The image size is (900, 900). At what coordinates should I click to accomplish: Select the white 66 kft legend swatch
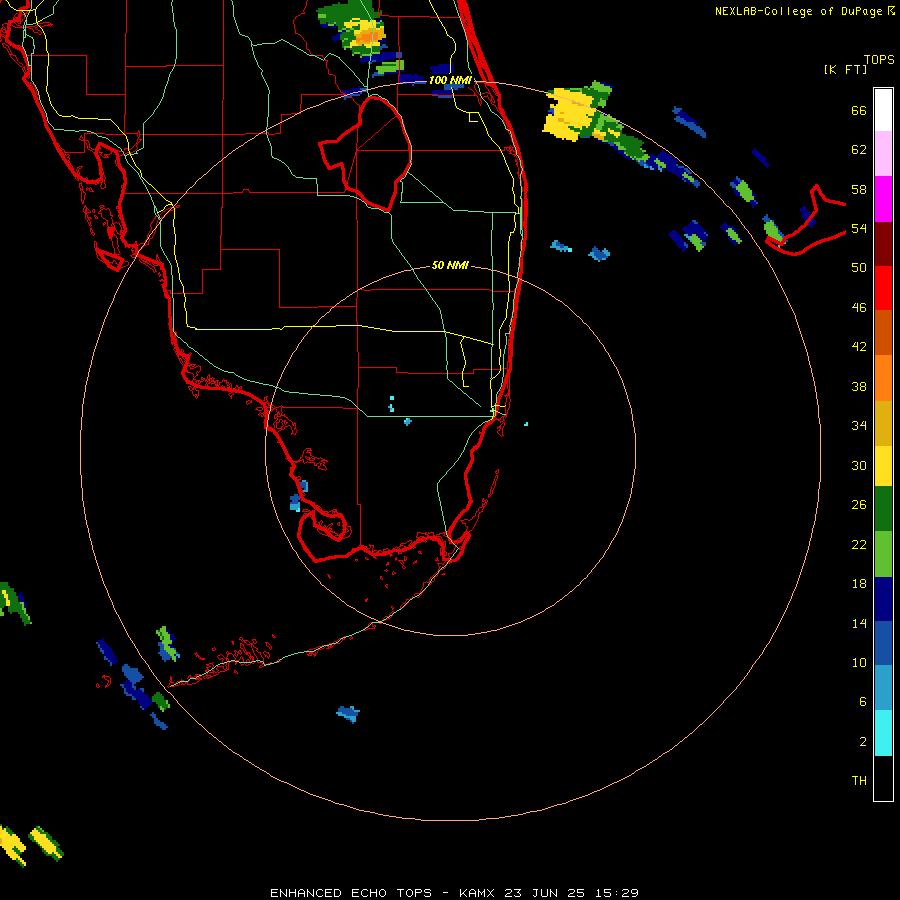pyautogui.click(x=883, y=110)
